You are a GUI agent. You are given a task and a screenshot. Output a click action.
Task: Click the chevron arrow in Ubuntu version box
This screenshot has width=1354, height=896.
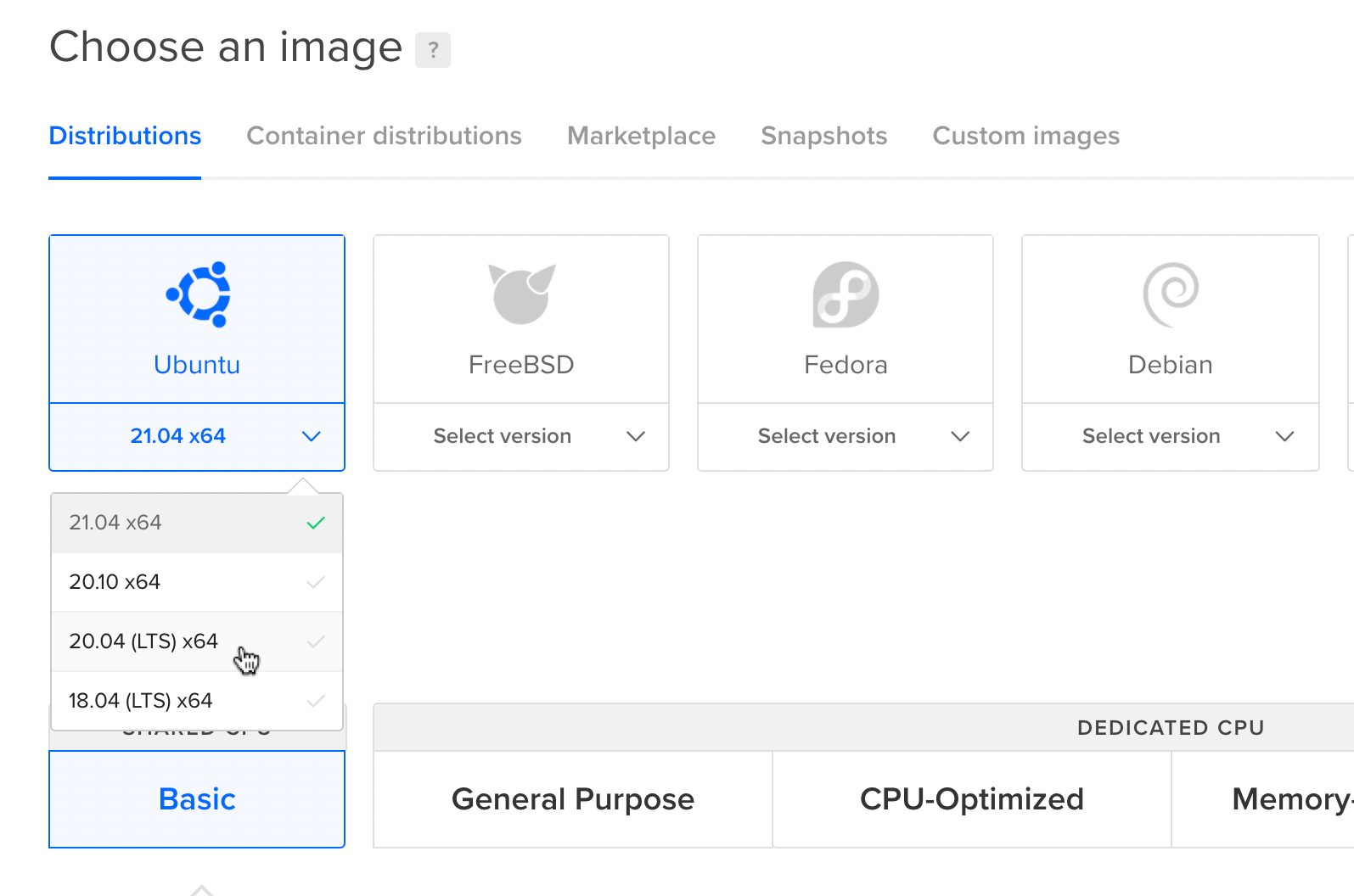point(312,436)
